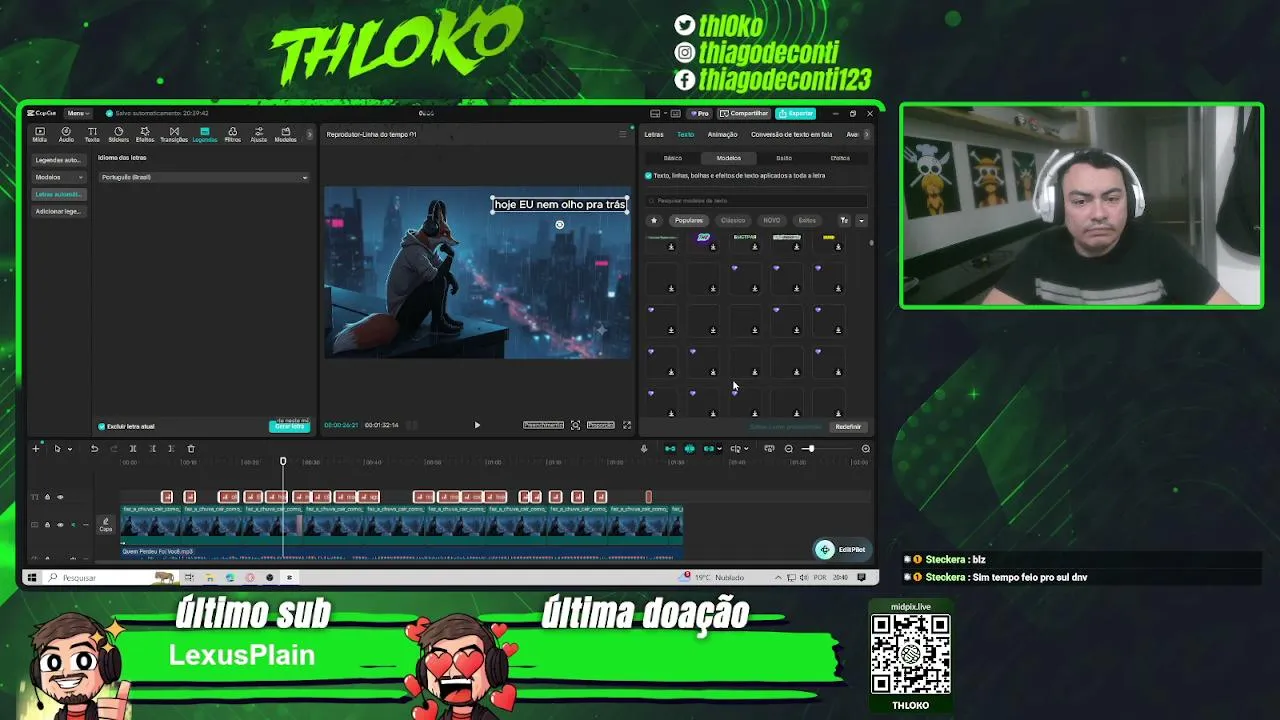Select the Efeitos sub-tab in the properties panel
The width and height of the screenshot is (1280, 720).
click(x=840, y=158)
